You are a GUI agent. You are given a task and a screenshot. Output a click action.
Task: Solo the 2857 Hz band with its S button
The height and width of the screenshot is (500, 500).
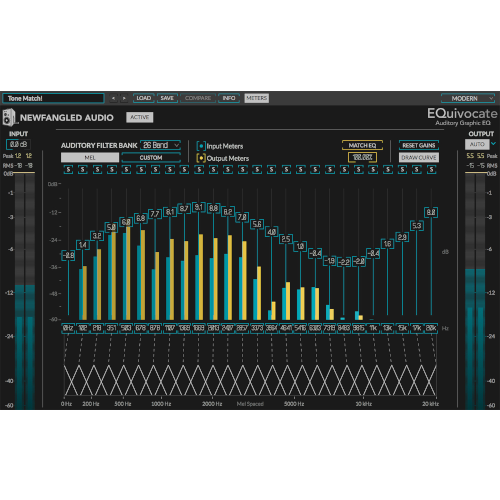click(x=243, y=170)
